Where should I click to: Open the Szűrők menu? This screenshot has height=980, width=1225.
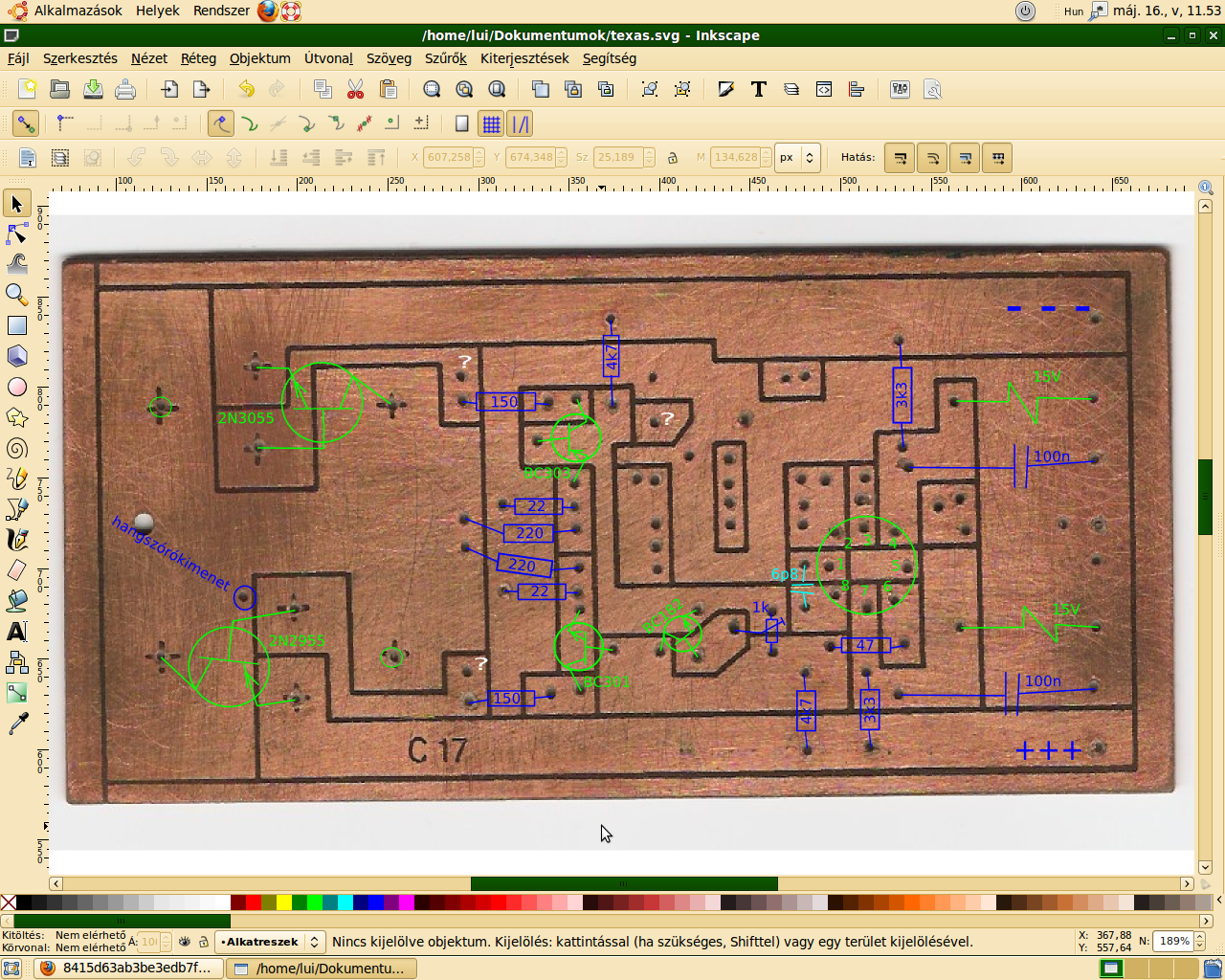[x=445, y=58]
